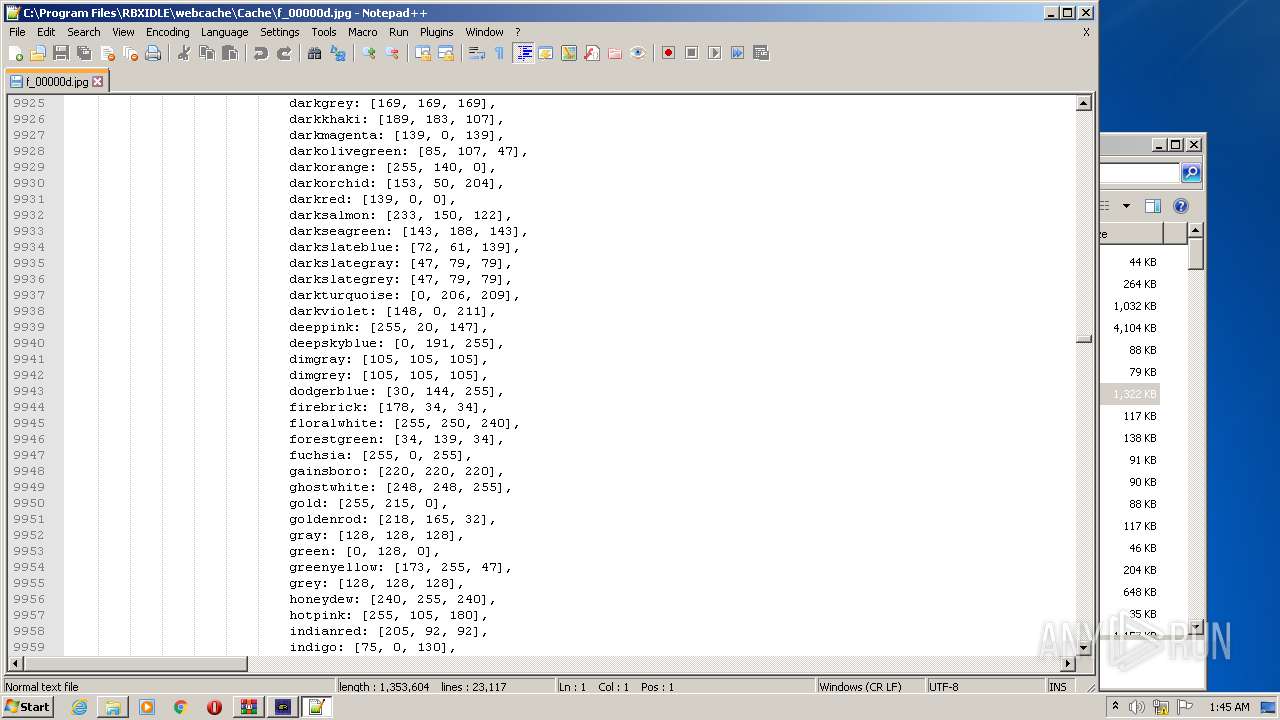The width and height of the screenshot is (1280, 720).
Task: Click the editor vertical scrollbar thumb
Action: pyautogui.click(x=1084, y=339)
